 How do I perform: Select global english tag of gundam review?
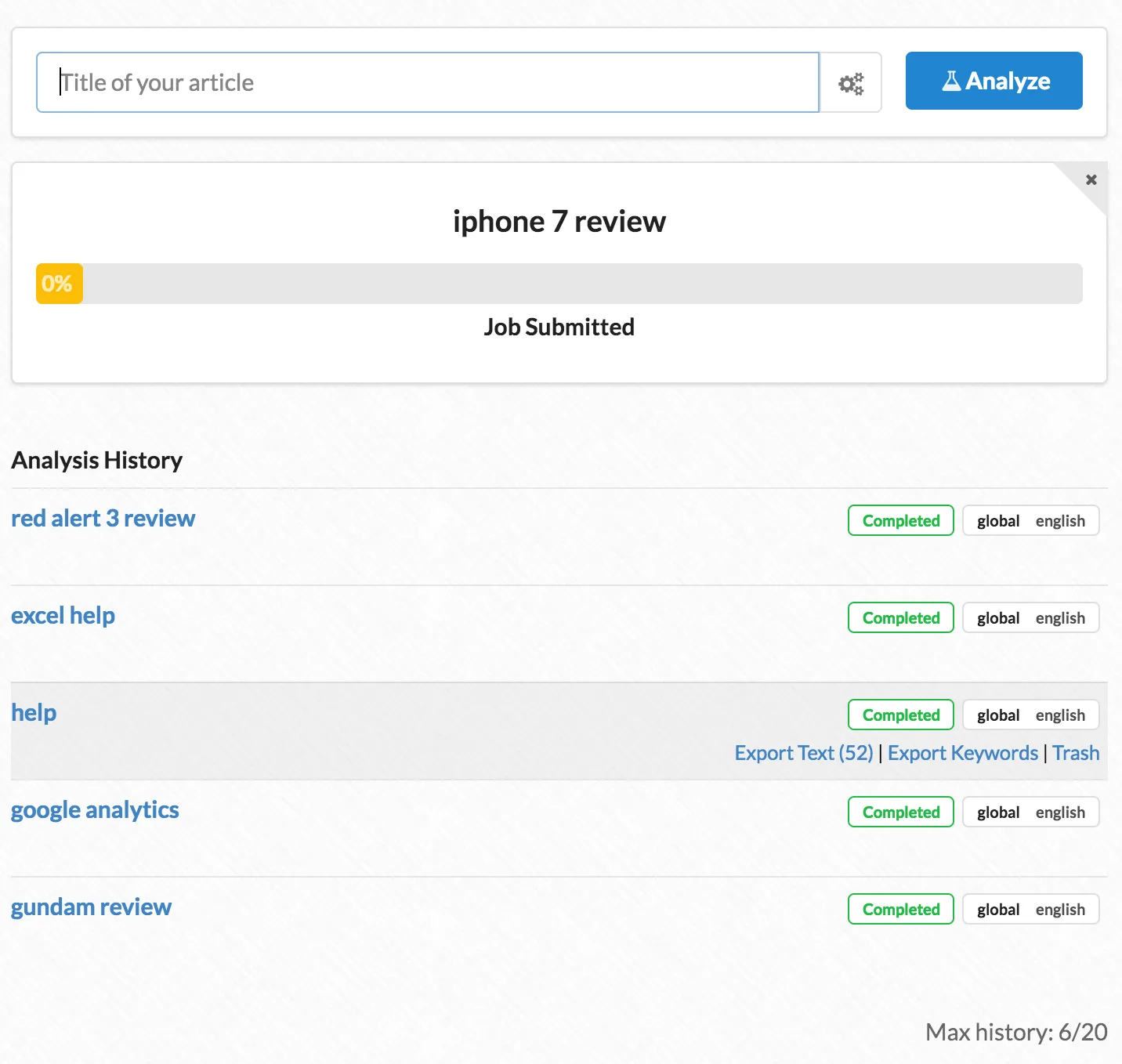(1031, 909)
